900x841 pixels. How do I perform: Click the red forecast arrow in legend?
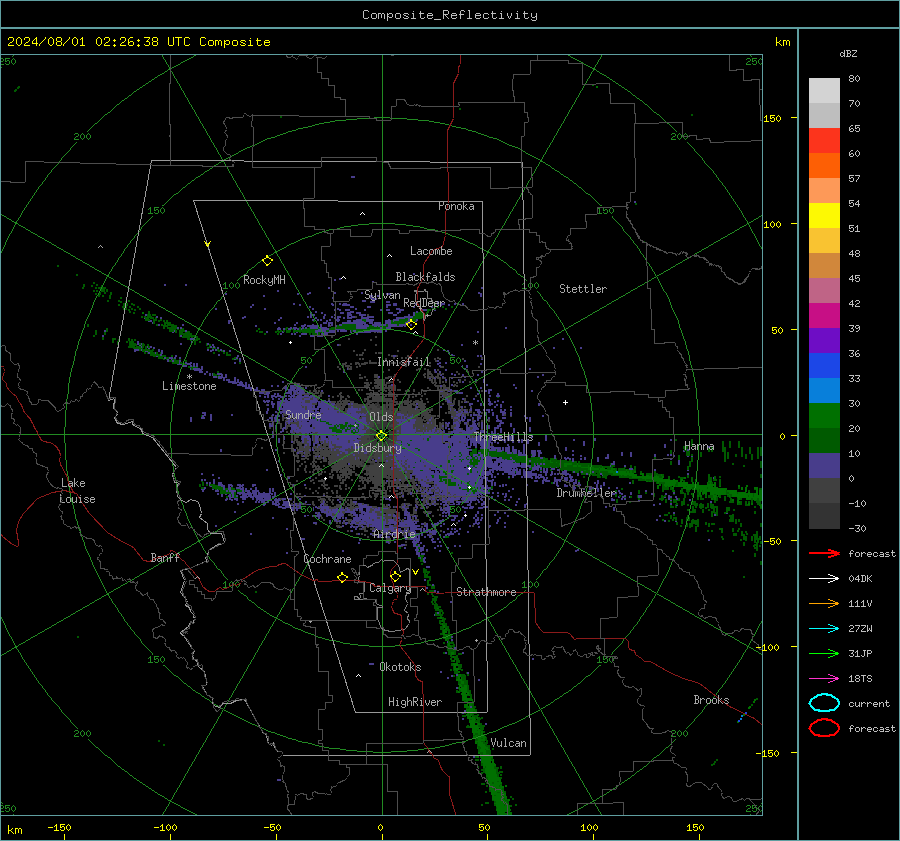pyautogui.click(x=824, y=553)
